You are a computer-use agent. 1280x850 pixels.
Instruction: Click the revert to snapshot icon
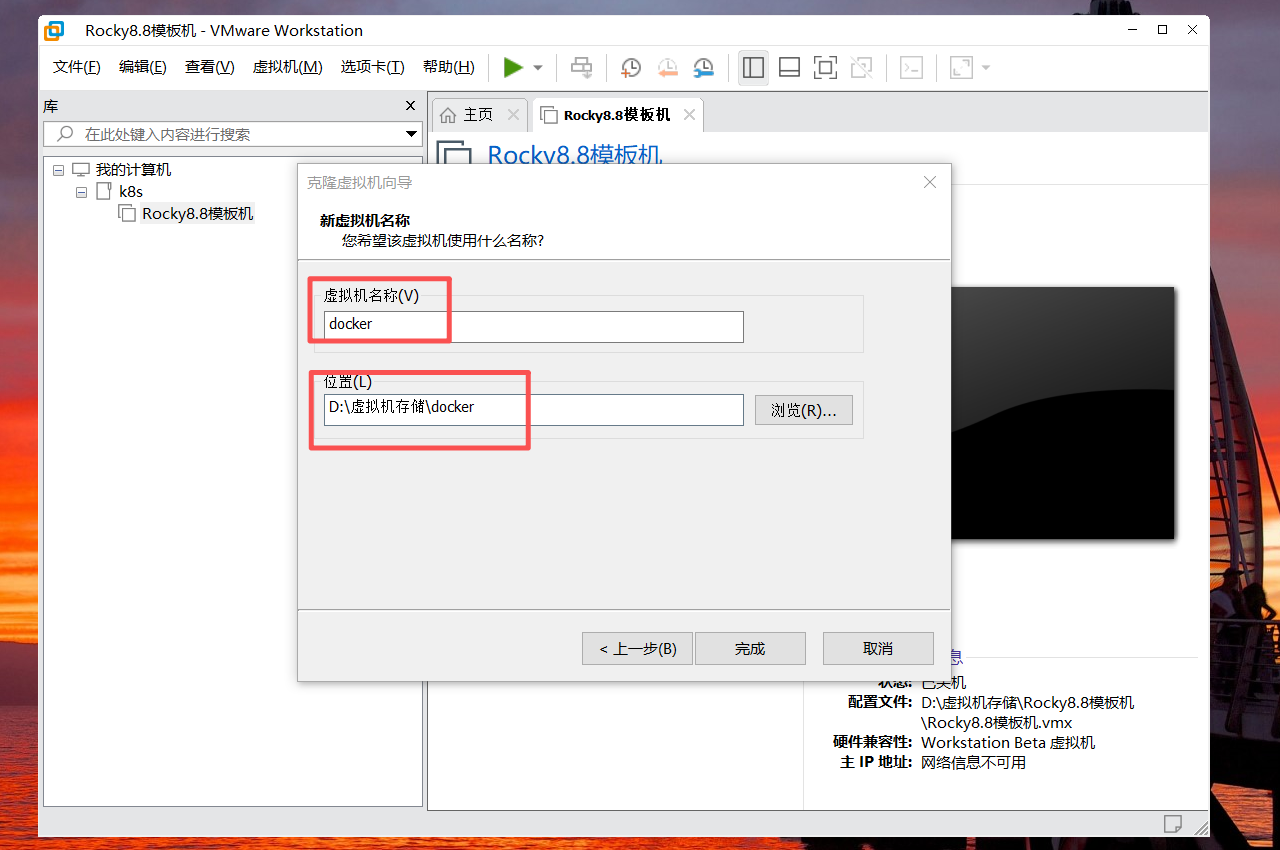pos(667,67)
